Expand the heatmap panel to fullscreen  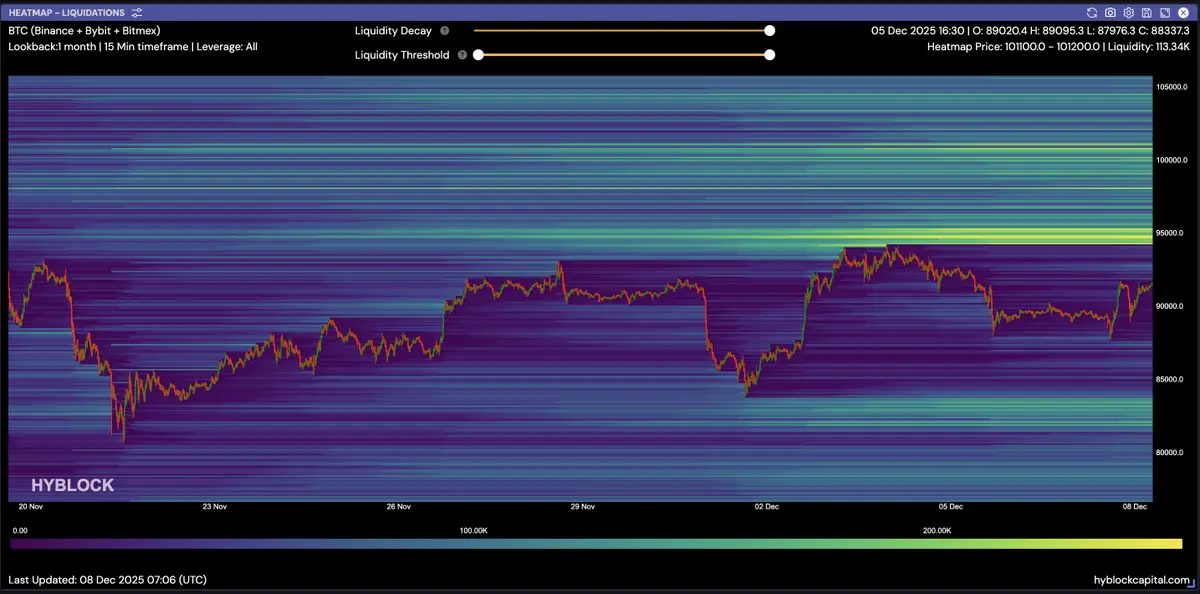tap(1165, 12)
